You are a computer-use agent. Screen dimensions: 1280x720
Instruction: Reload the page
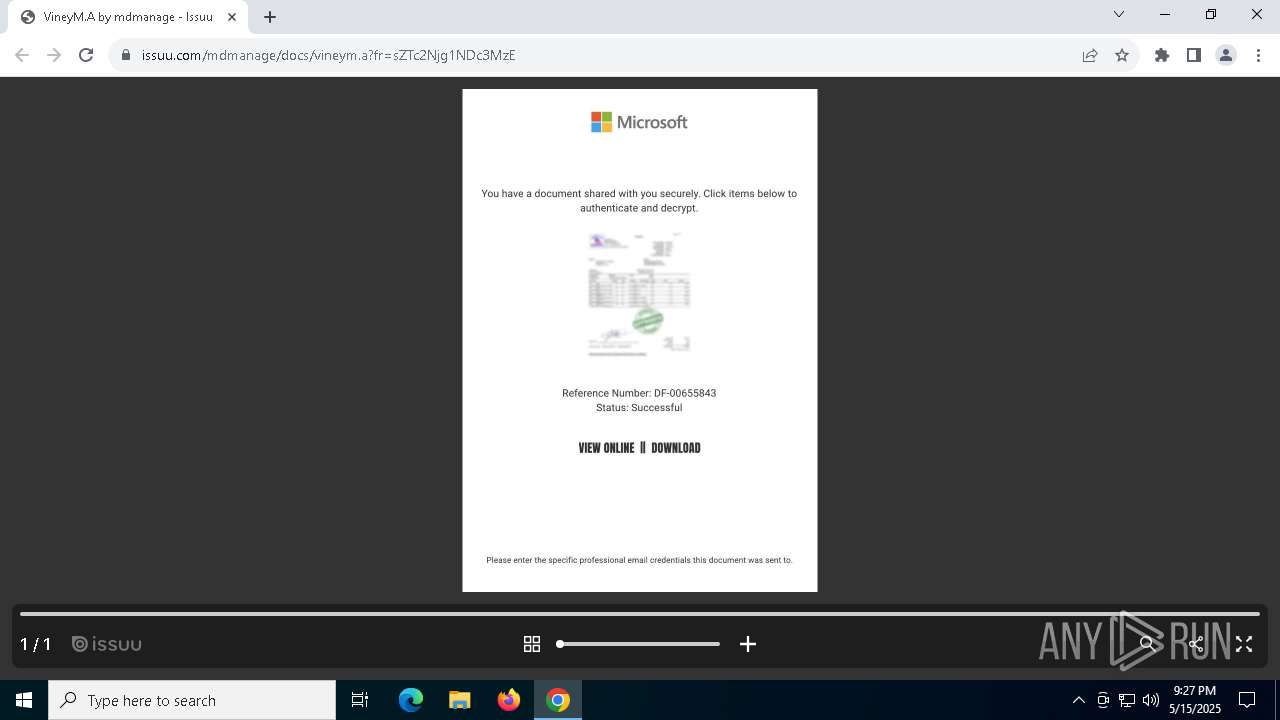tap(86, 55)
